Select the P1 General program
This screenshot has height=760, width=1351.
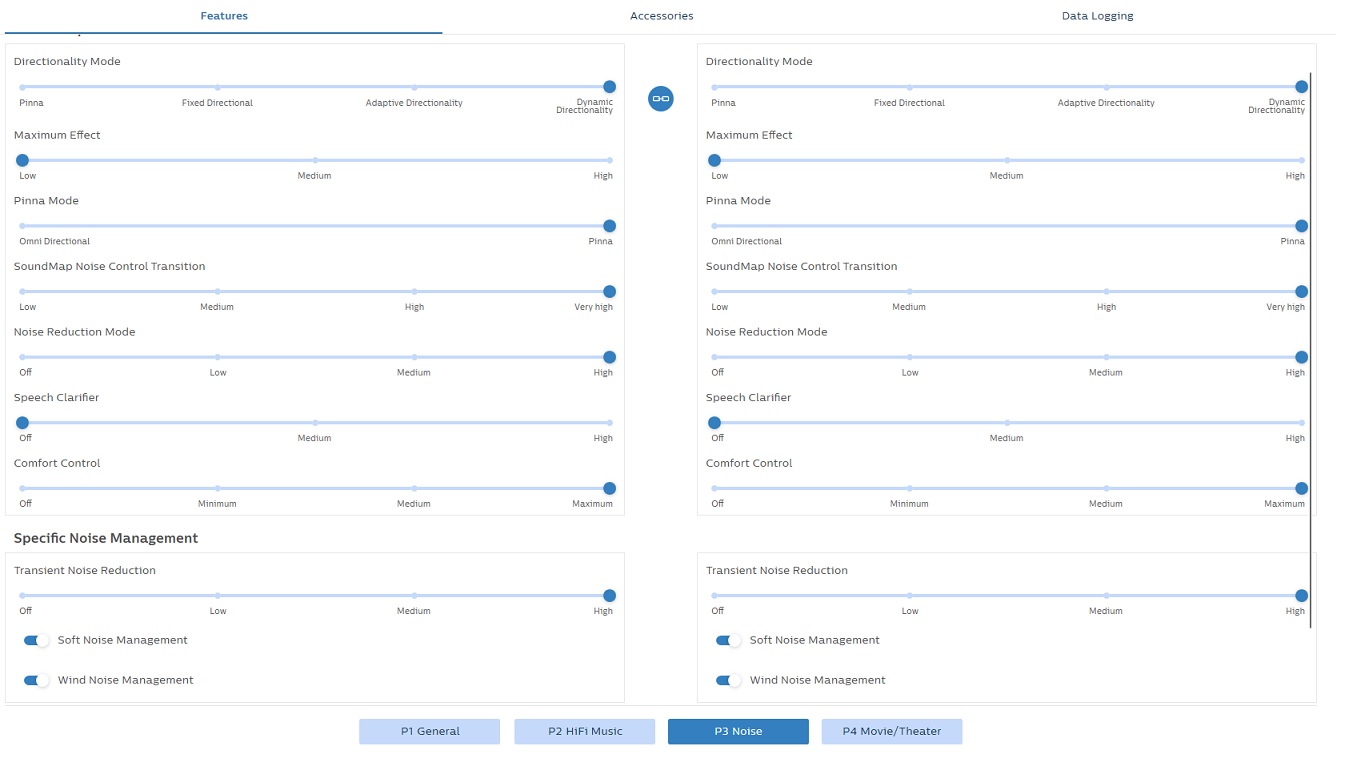[x=430, y=731]
